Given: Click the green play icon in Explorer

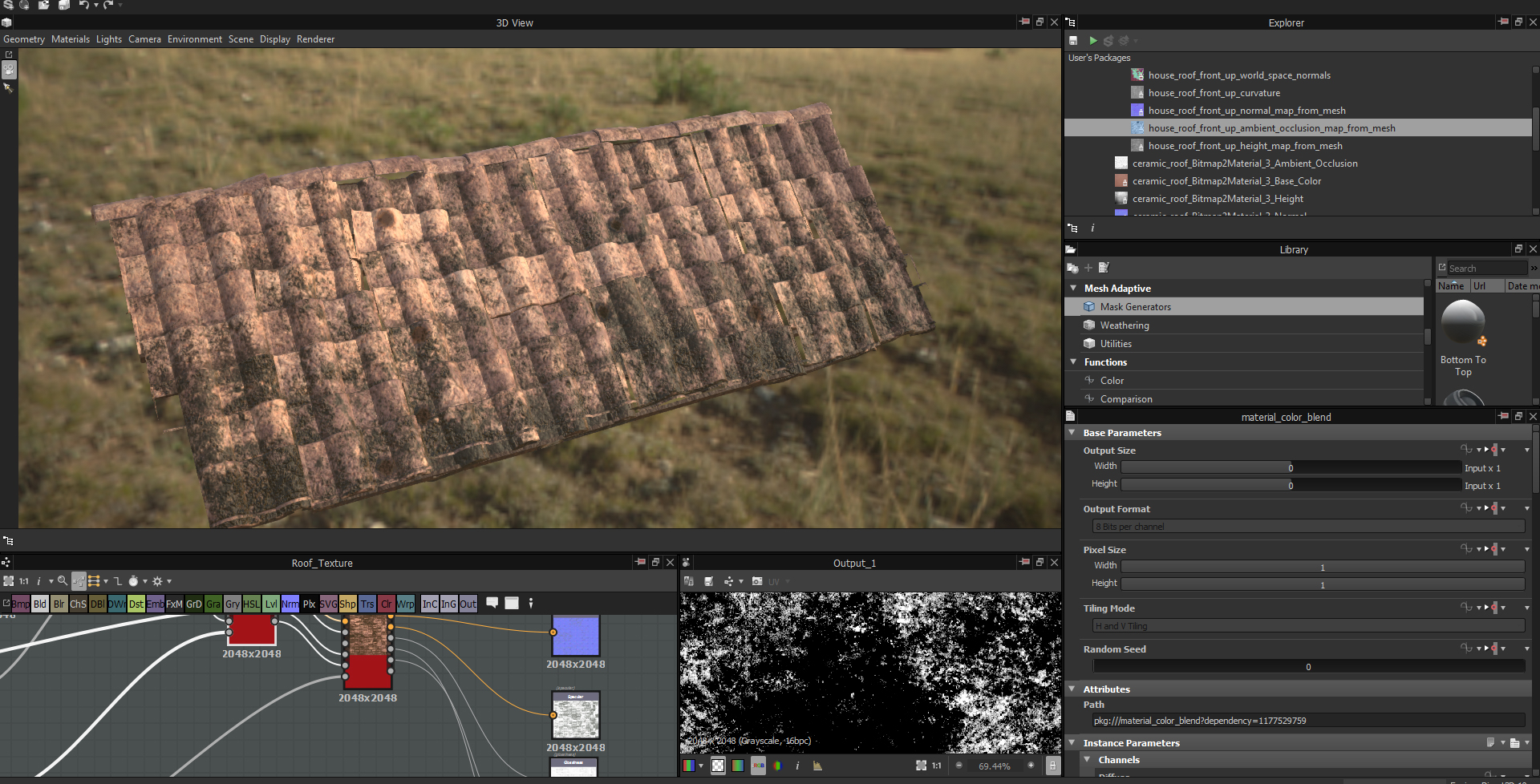Looking at the screenshot, I should pyautogui.click(x=1092, y=40).
